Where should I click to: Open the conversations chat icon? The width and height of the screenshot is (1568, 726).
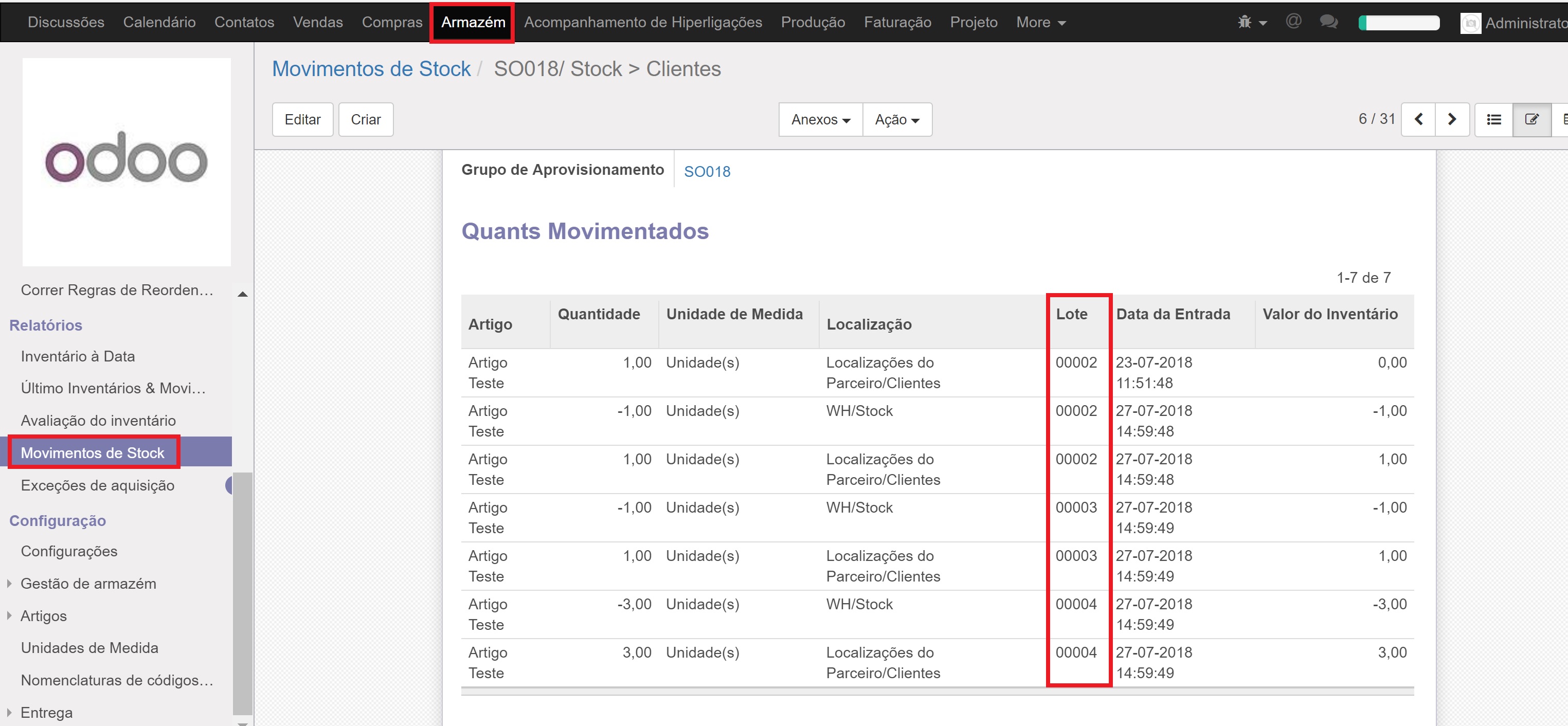(1328, 22)
